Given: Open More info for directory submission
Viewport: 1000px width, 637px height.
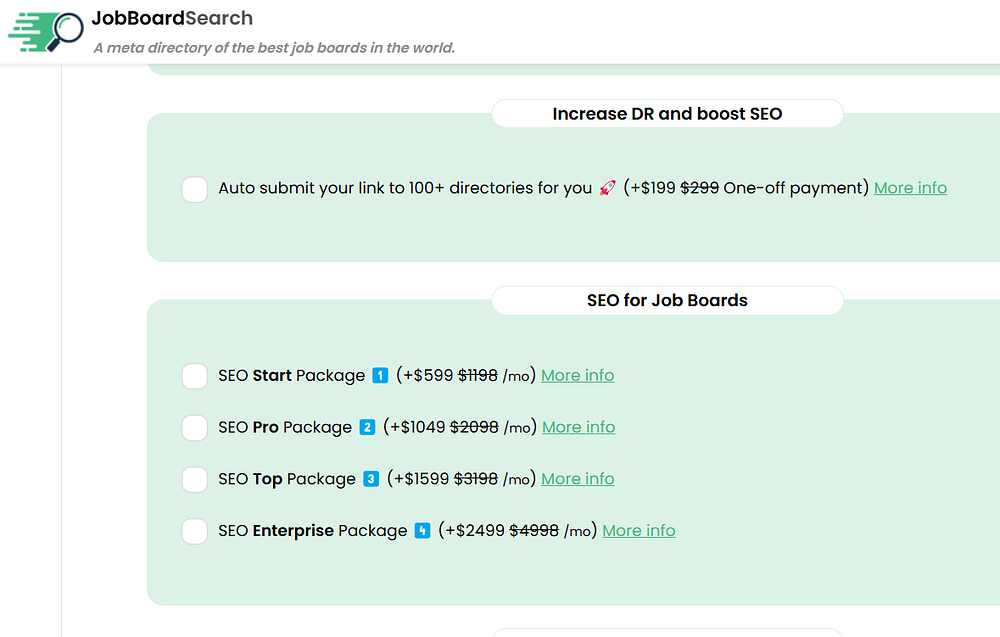Looking at the screenshot, I should click(910, 188).
